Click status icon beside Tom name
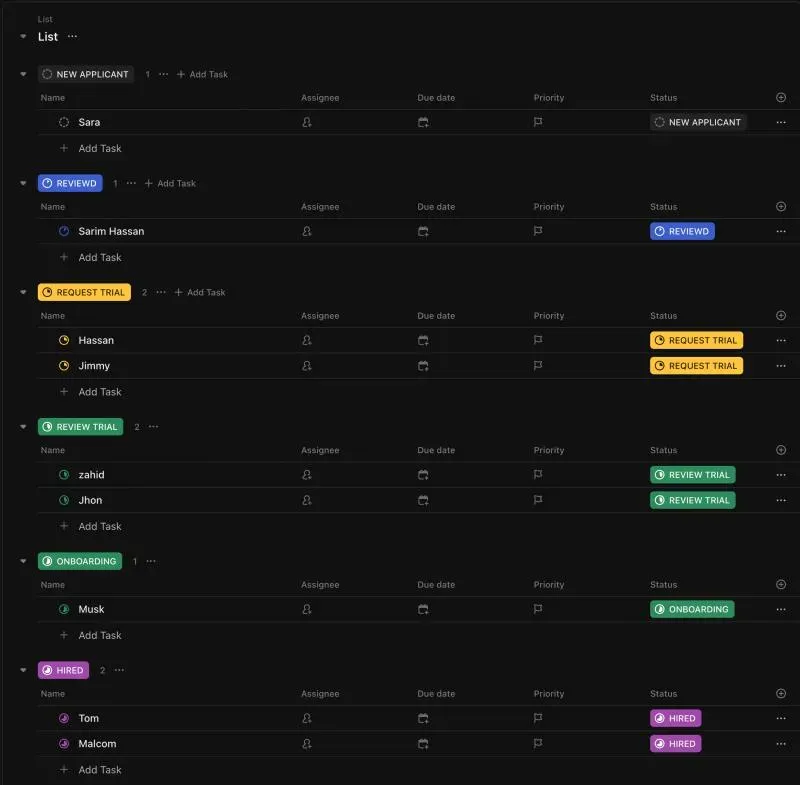Screen dimensions: 800x785 coord(64,719)
